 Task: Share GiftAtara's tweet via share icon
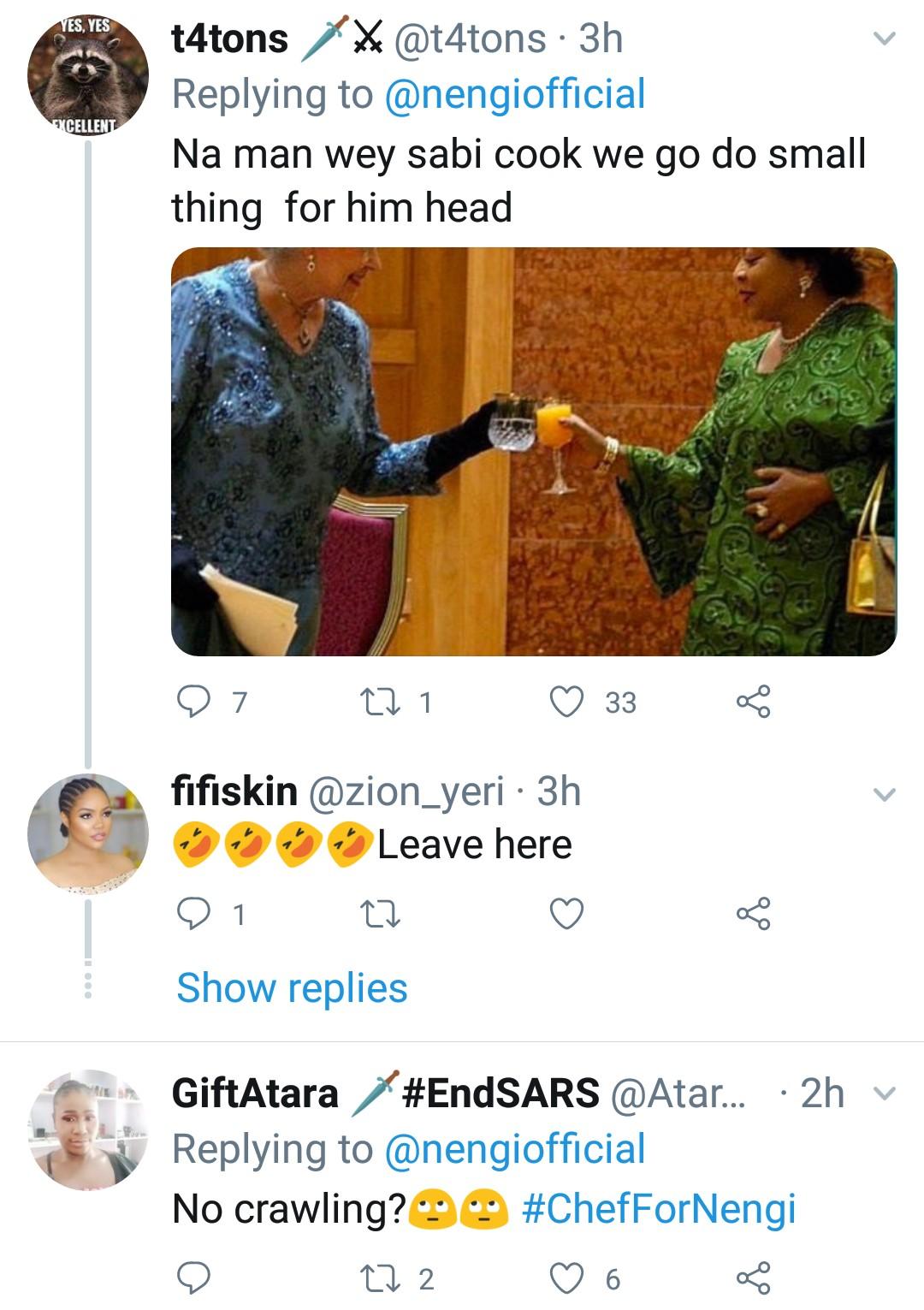pos(754,1278)
